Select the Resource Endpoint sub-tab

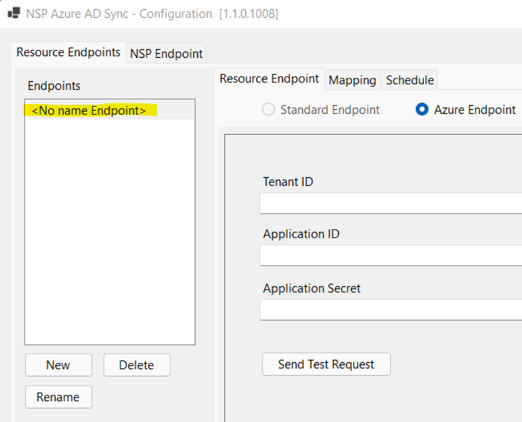269,79
